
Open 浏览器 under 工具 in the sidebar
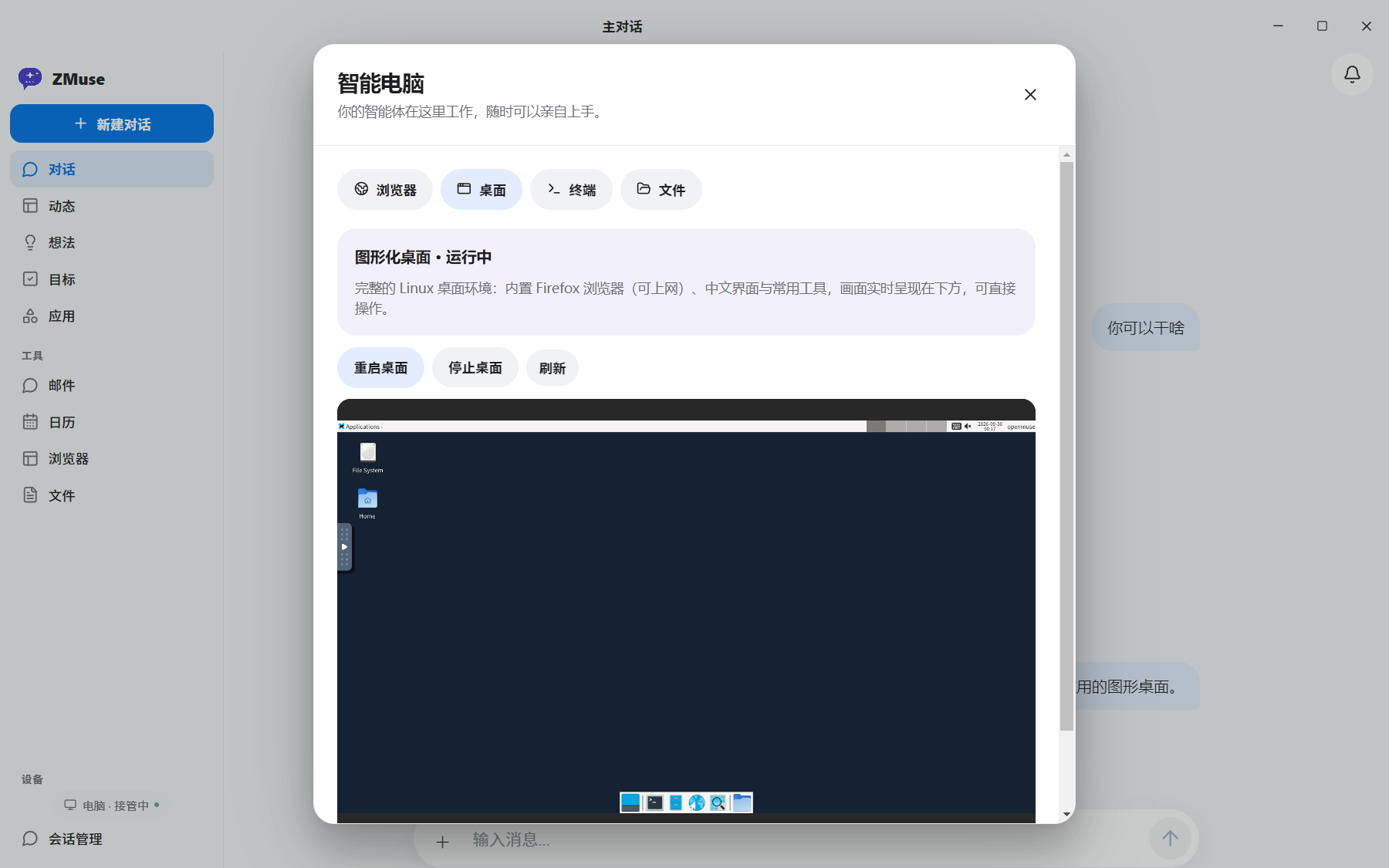(112, 459)
